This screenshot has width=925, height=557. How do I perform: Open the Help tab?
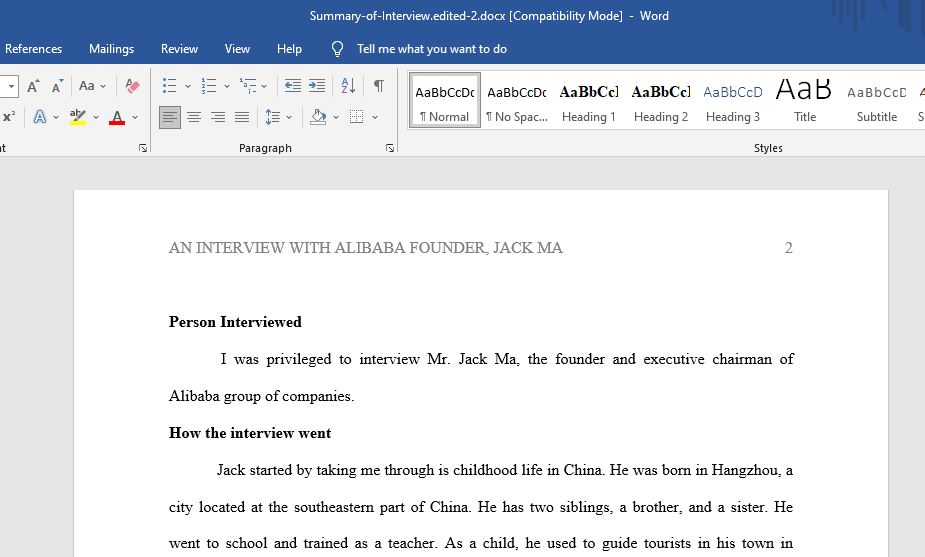tap(289, 49)
